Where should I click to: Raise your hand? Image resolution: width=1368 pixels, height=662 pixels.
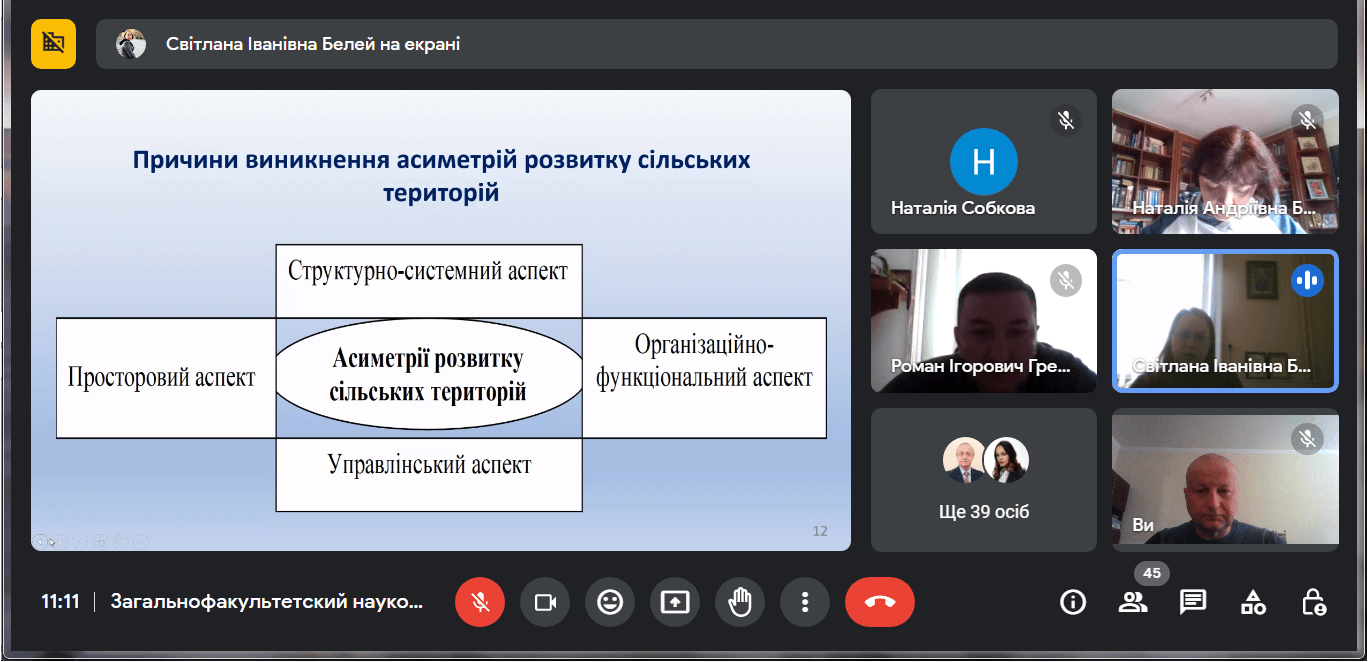[740, 602]
